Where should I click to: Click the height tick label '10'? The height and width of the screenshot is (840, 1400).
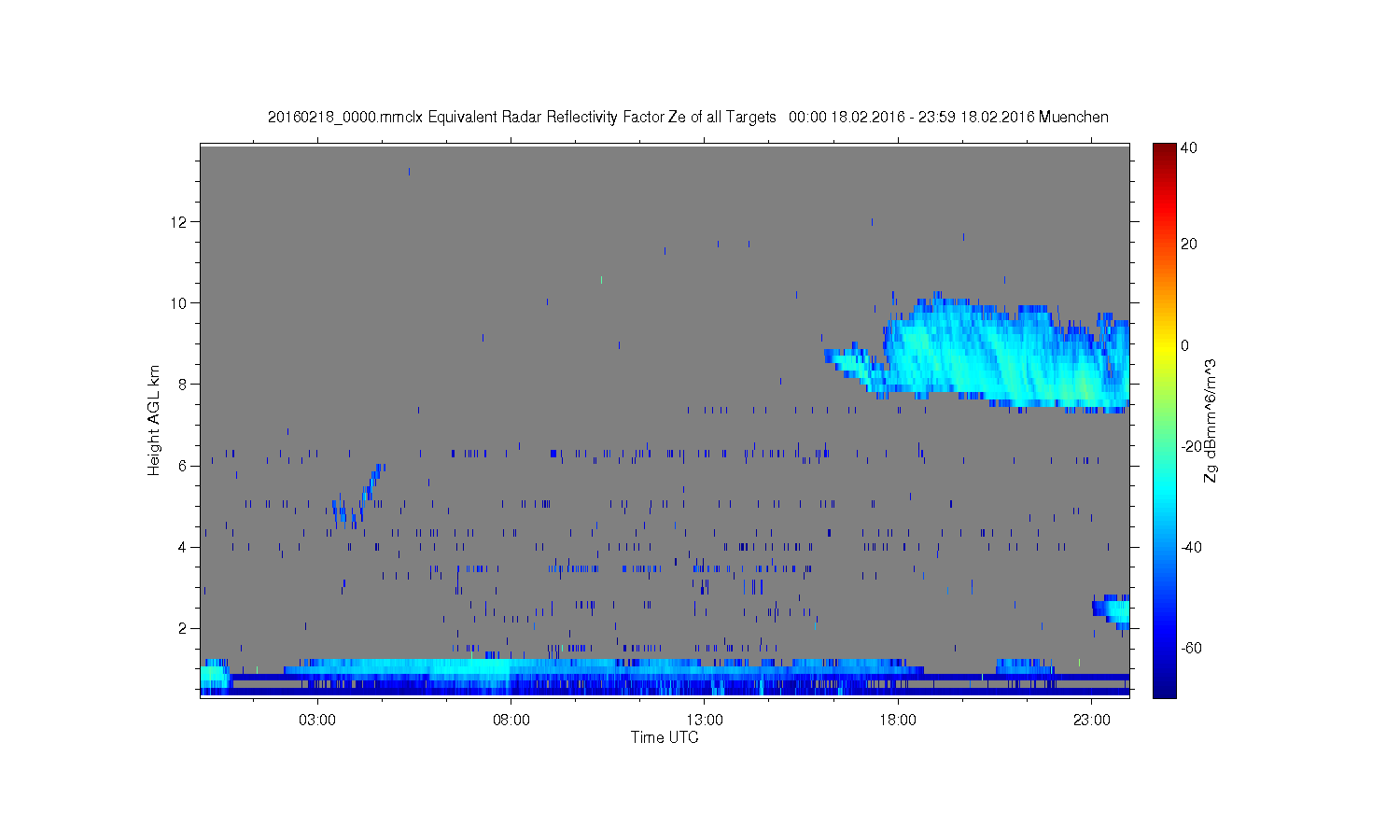(x=180, y=303)
